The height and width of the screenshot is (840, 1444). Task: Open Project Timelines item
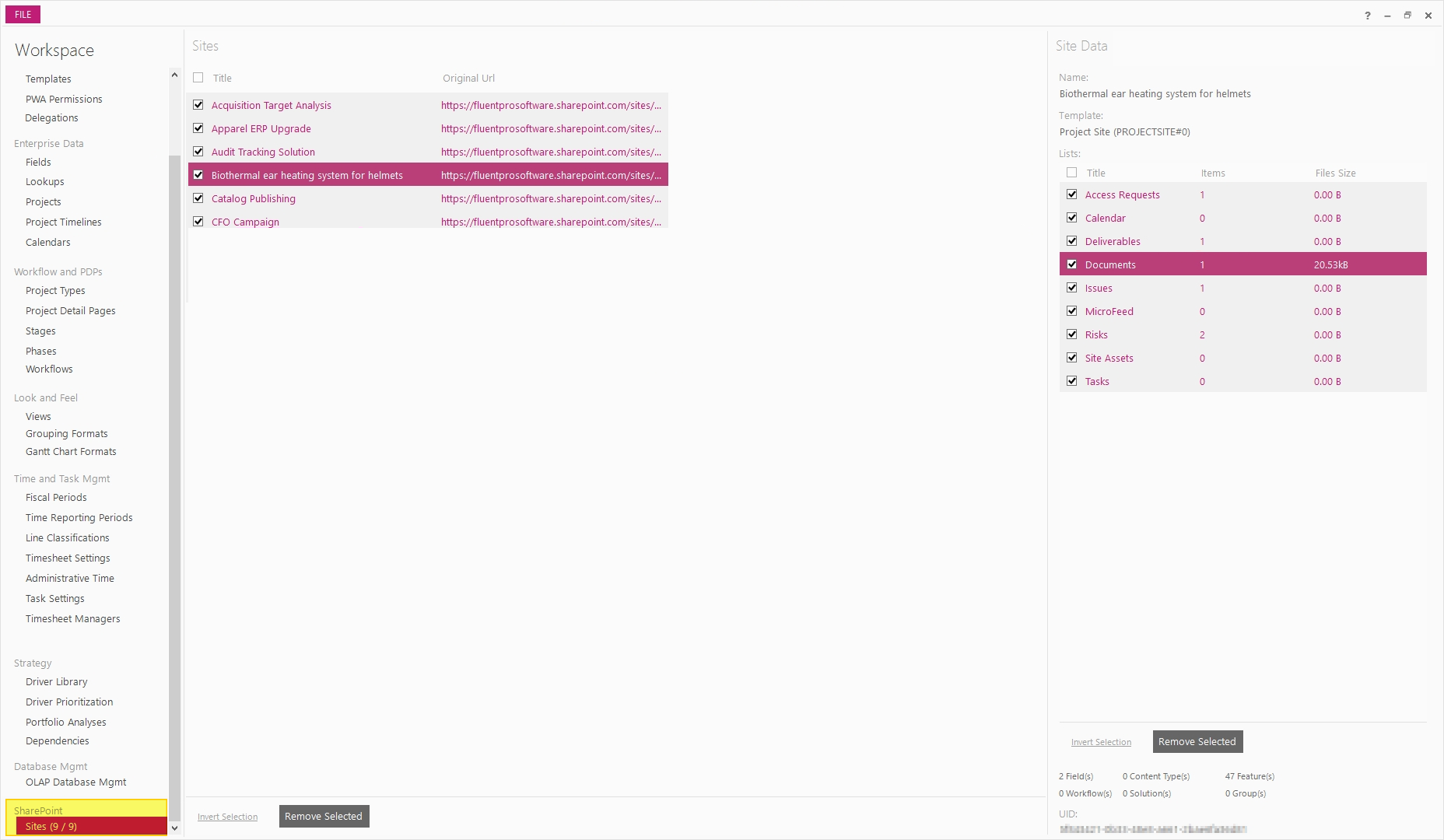(x=64, y=222)
